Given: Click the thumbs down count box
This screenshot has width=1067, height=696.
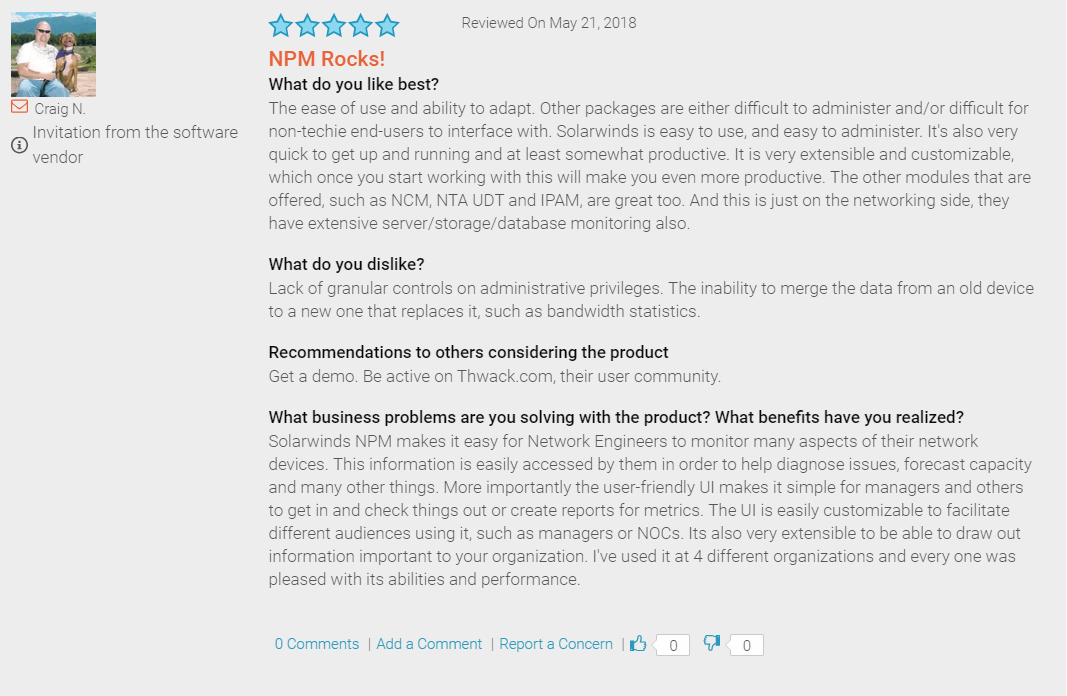Looking at the screenshot, I should 746,645.
